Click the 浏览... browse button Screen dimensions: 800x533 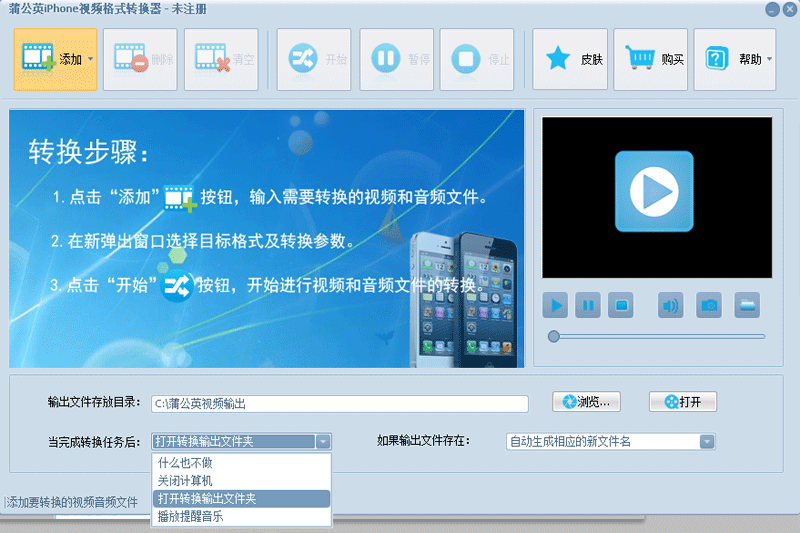[x=586, y=402]
